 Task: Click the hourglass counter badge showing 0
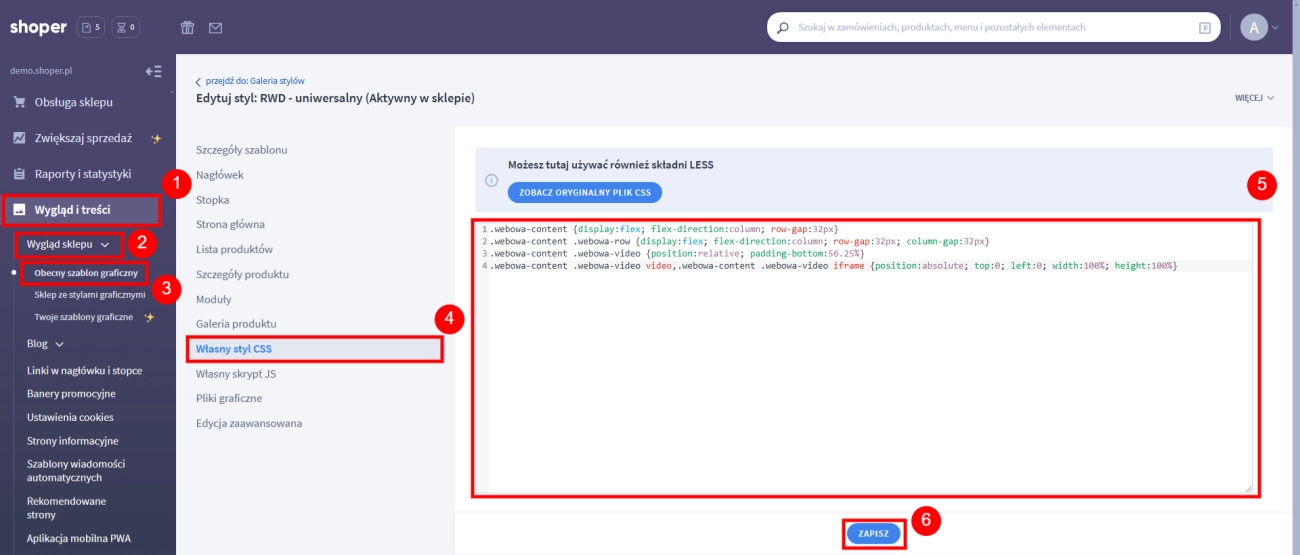click(126, 27)
